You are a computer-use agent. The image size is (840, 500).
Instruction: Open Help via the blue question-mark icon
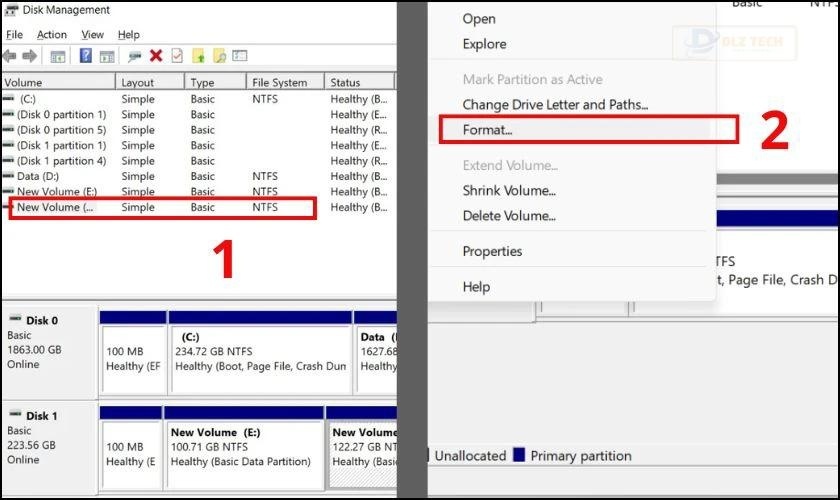tap(86, 55)
